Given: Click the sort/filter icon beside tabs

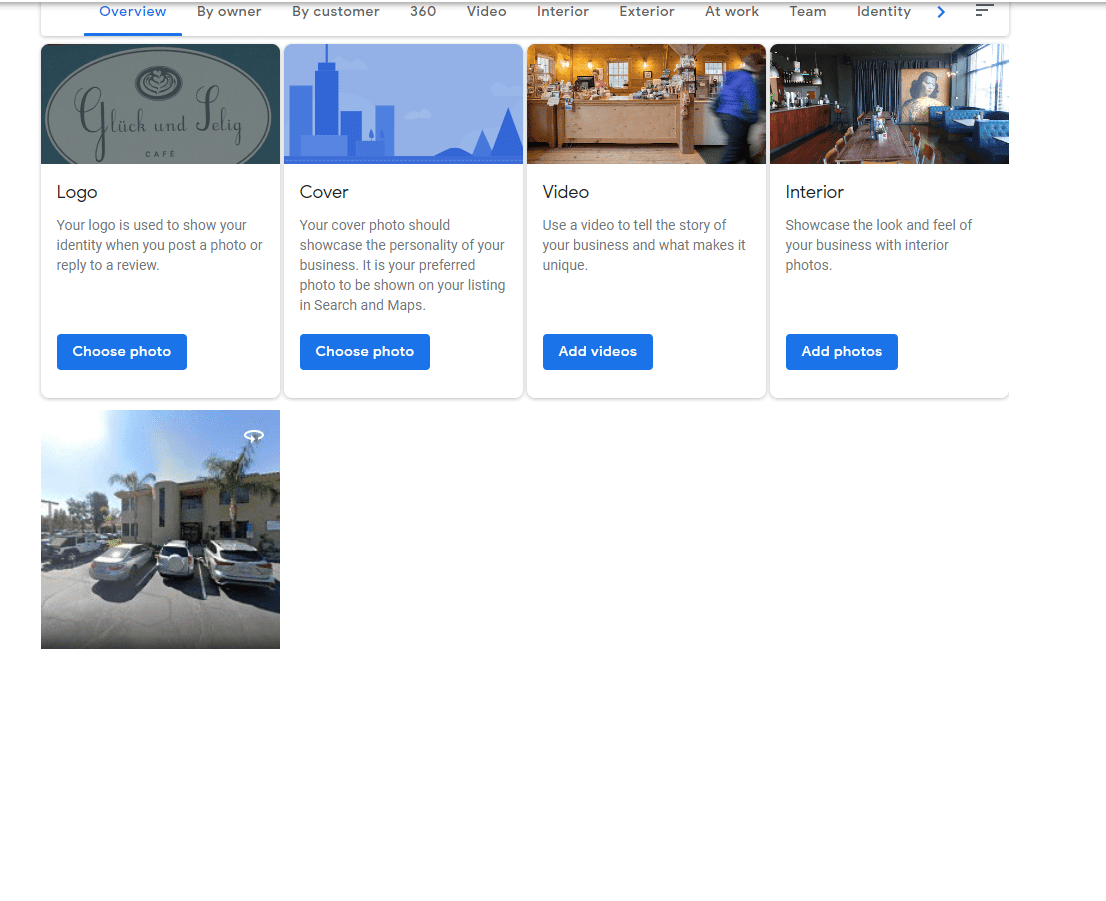Looking at the screenshot, I should [984, 11].
